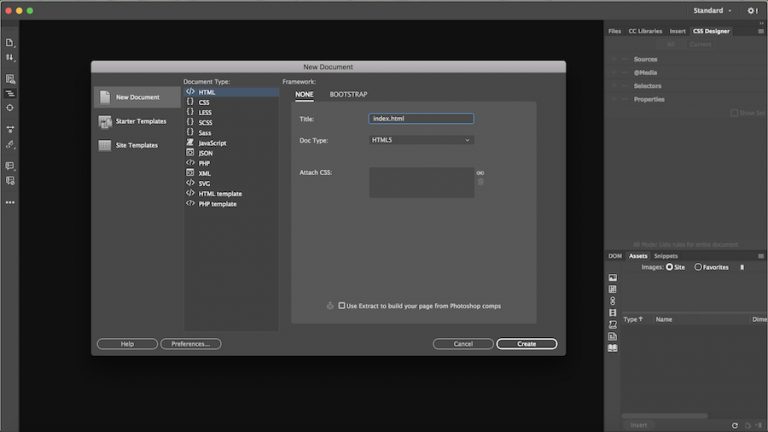Open the sync settings gear icon
Viewport: 768px width, 432px height.
tap(752, 10)
